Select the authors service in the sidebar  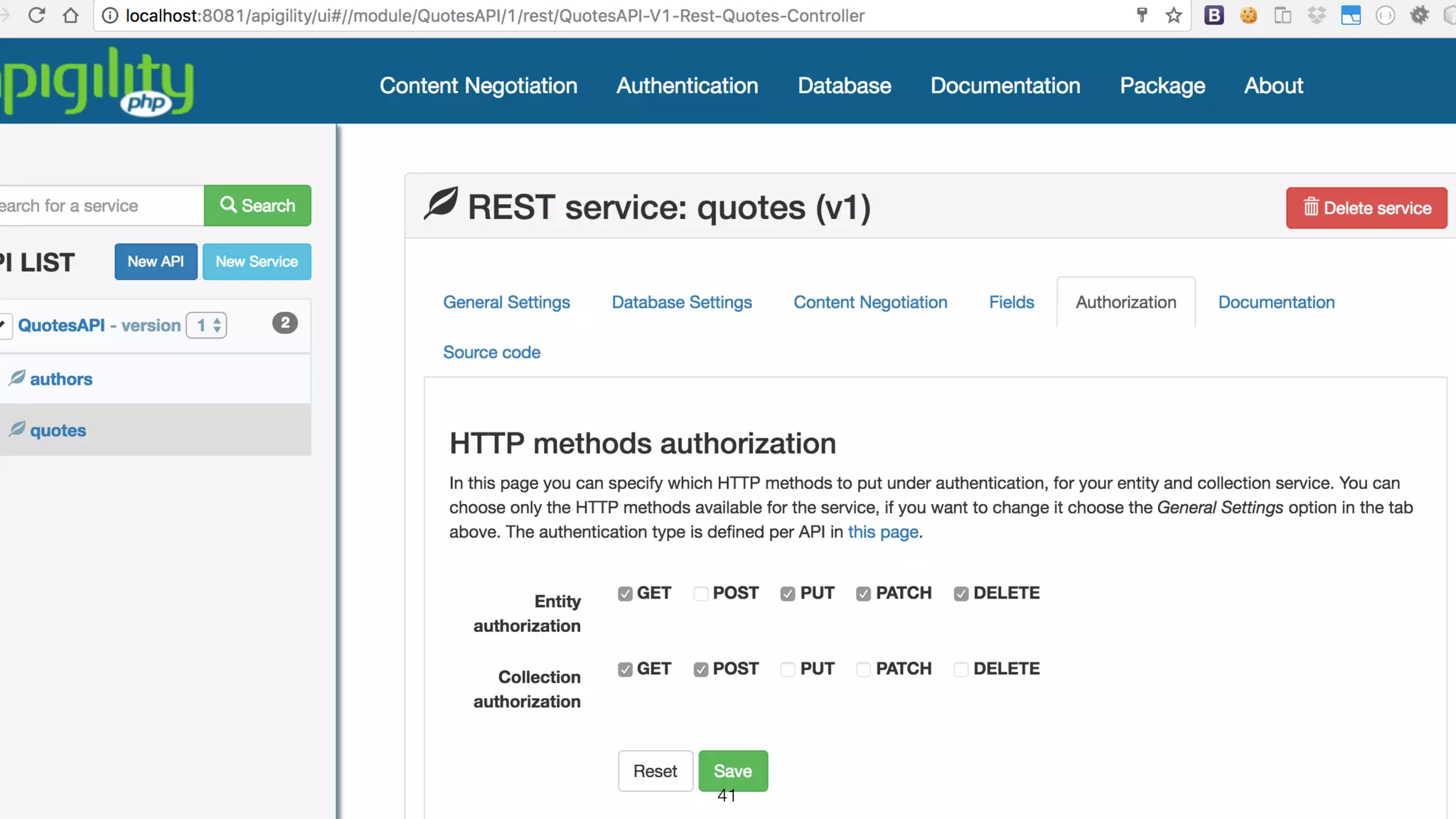pyautogui.click(x=61, y=379)
